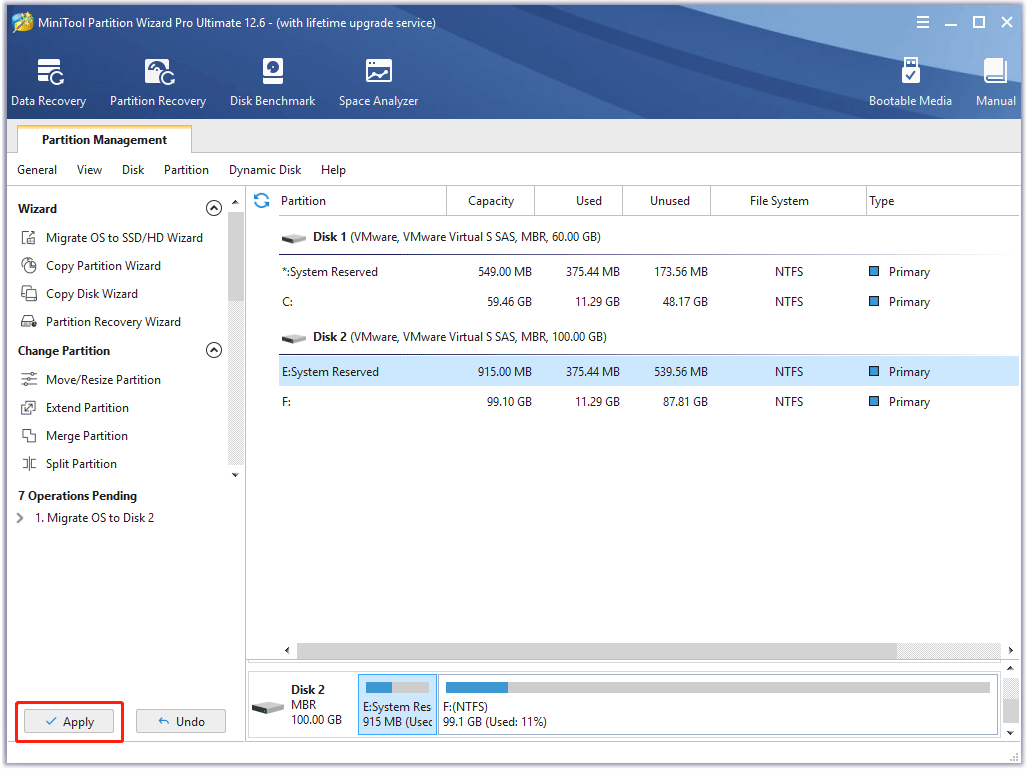The width and height of the screenshot is (1026, 770).
Task: Select the *:System Reserved partition row
Action: 648,271
